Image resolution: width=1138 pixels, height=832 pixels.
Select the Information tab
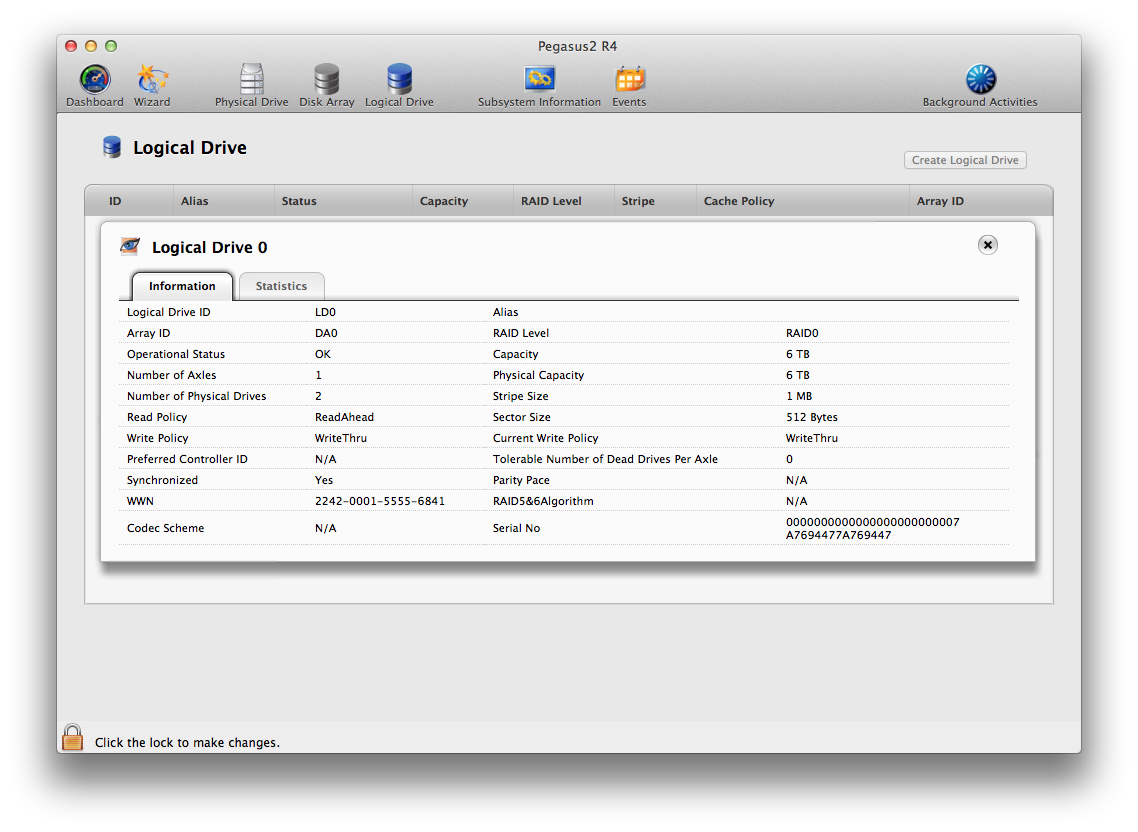(182, 286)
